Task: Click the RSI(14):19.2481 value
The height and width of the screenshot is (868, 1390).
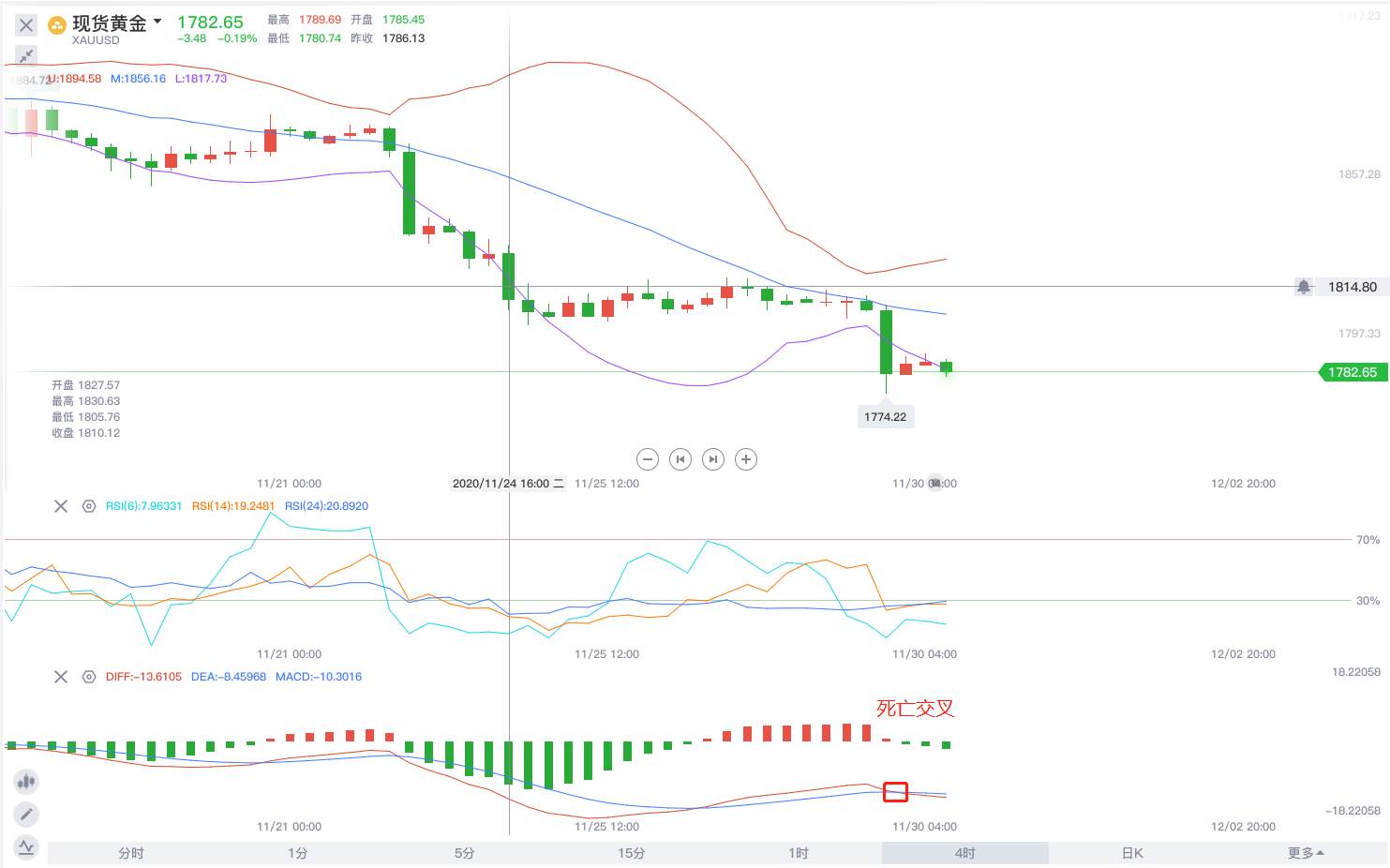Action: pos(233,506)
